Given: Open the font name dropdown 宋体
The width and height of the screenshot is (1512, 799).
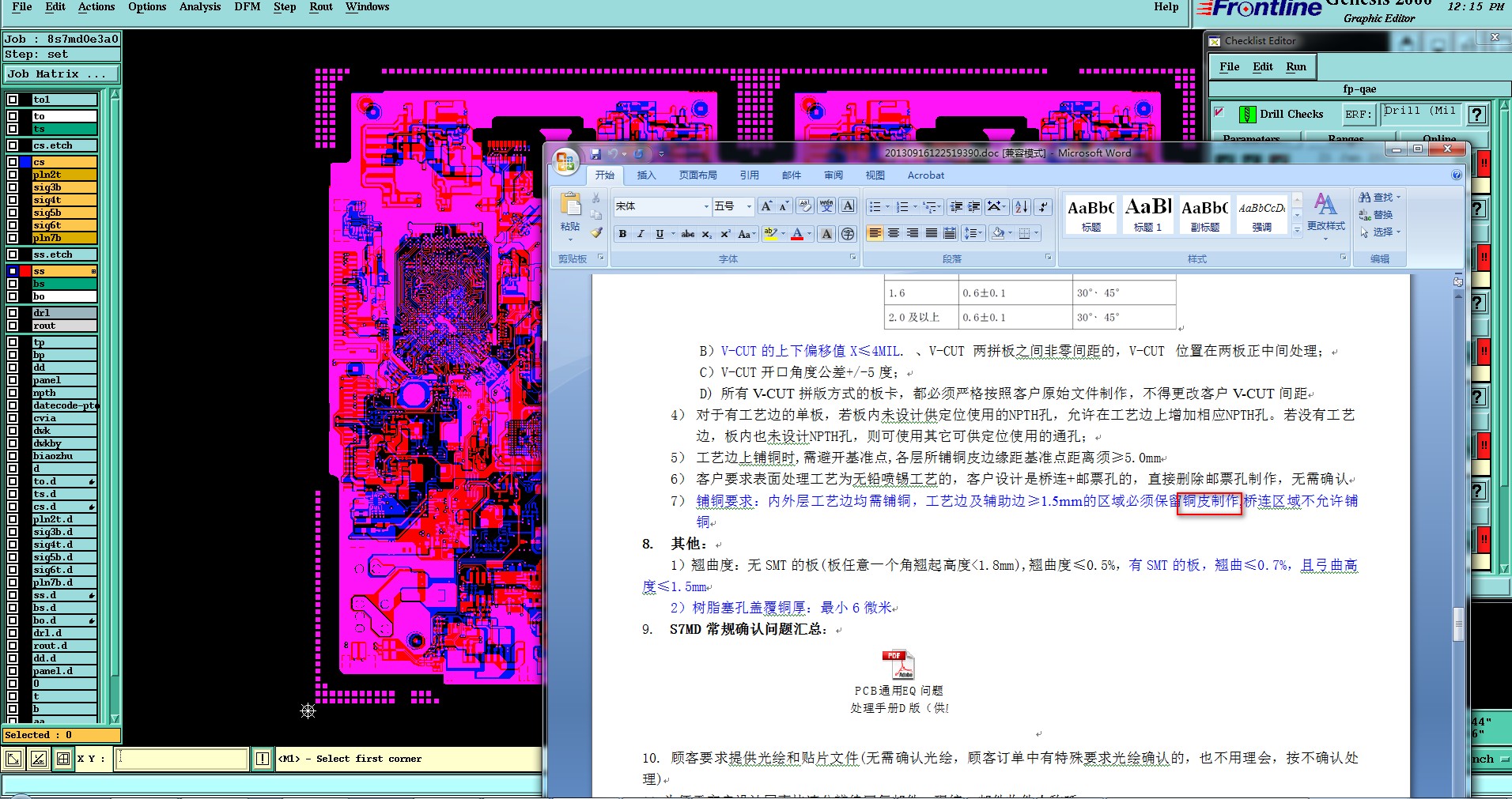Looking at the screenshot, I should tap(706, 206).
